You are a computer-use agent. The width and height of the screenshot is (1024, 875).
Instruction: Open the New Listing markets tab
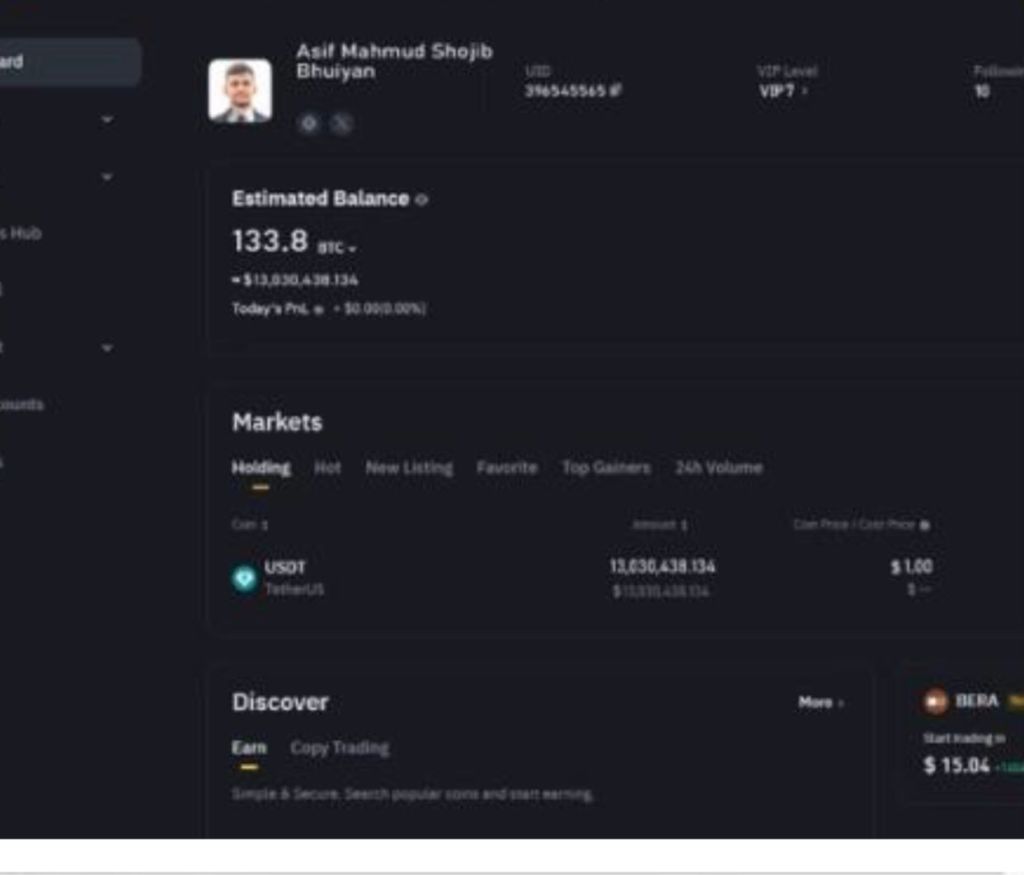pos(408,468)
